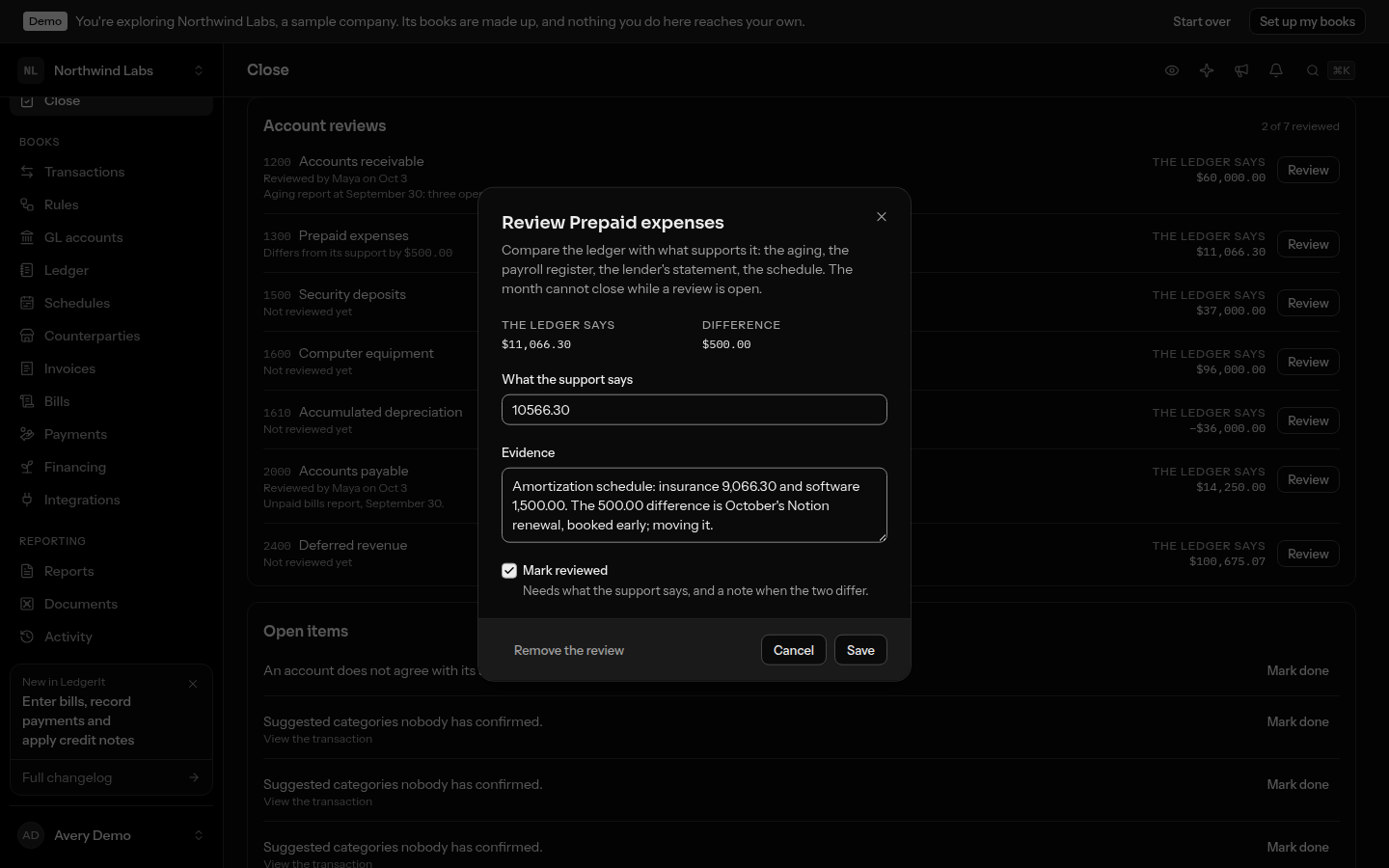This screenshot has width=1389, height=868.
Task: Click Start over in the demo banner
Action: 1202,21
